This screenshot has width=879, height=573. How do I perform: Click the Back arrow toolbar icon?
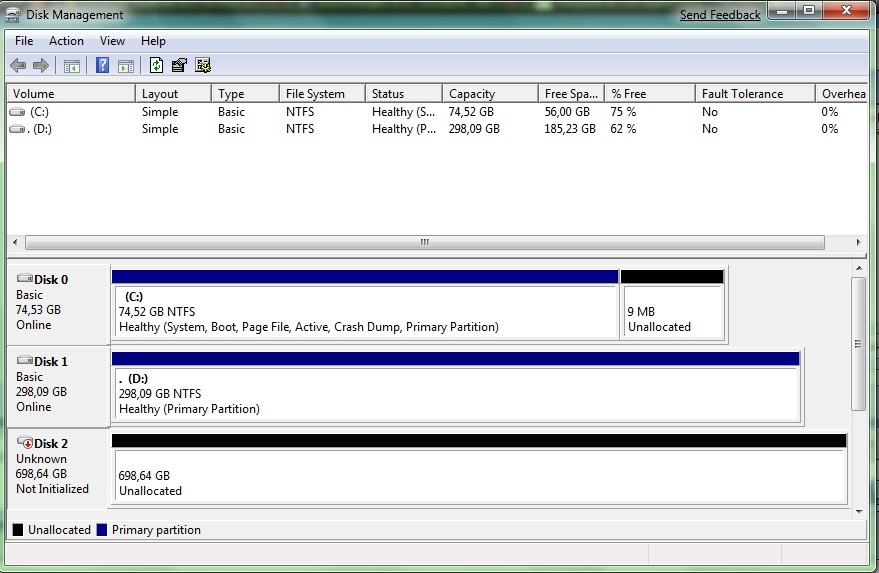[18, 66]
